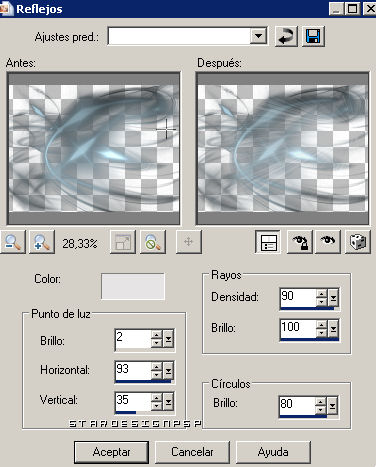This screenshot has width=376, height=467.
Task: Expand the Densidad slider dropdown arrow
Action: pyautogui.click(x=333, y=298)
